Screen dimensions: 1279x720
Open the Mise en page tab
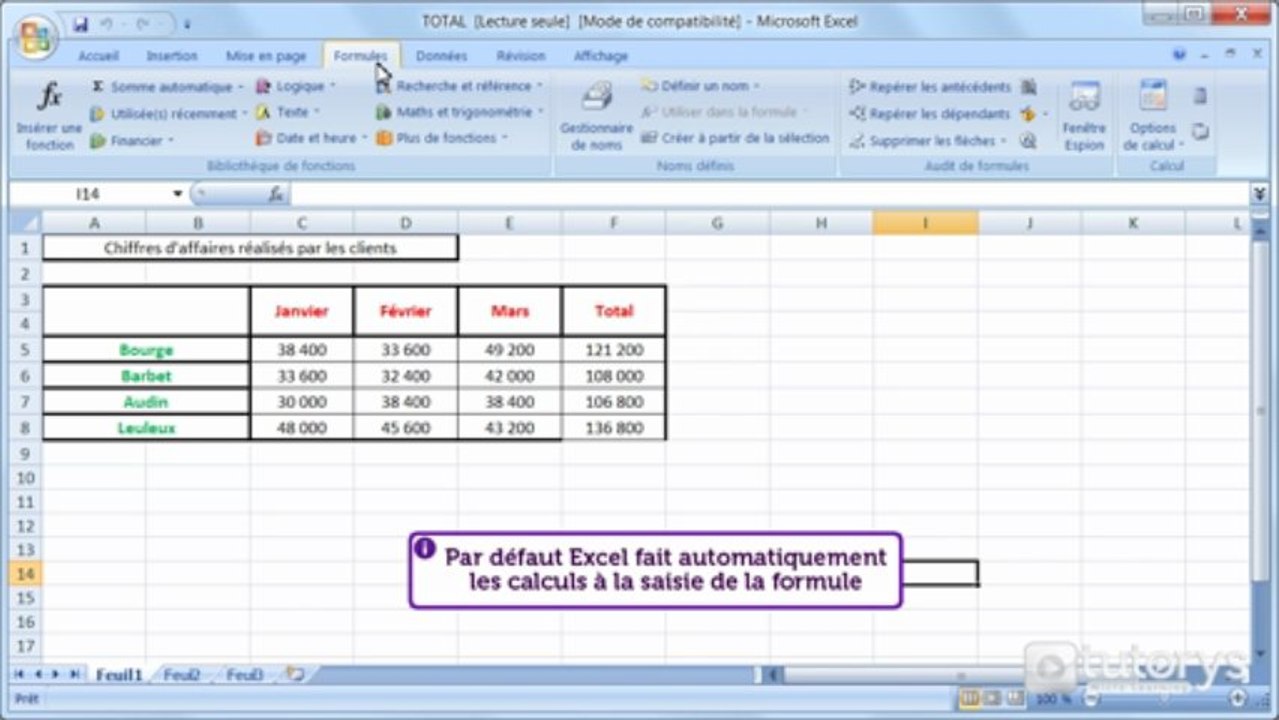pyautogui.click(x=266, y=56)
